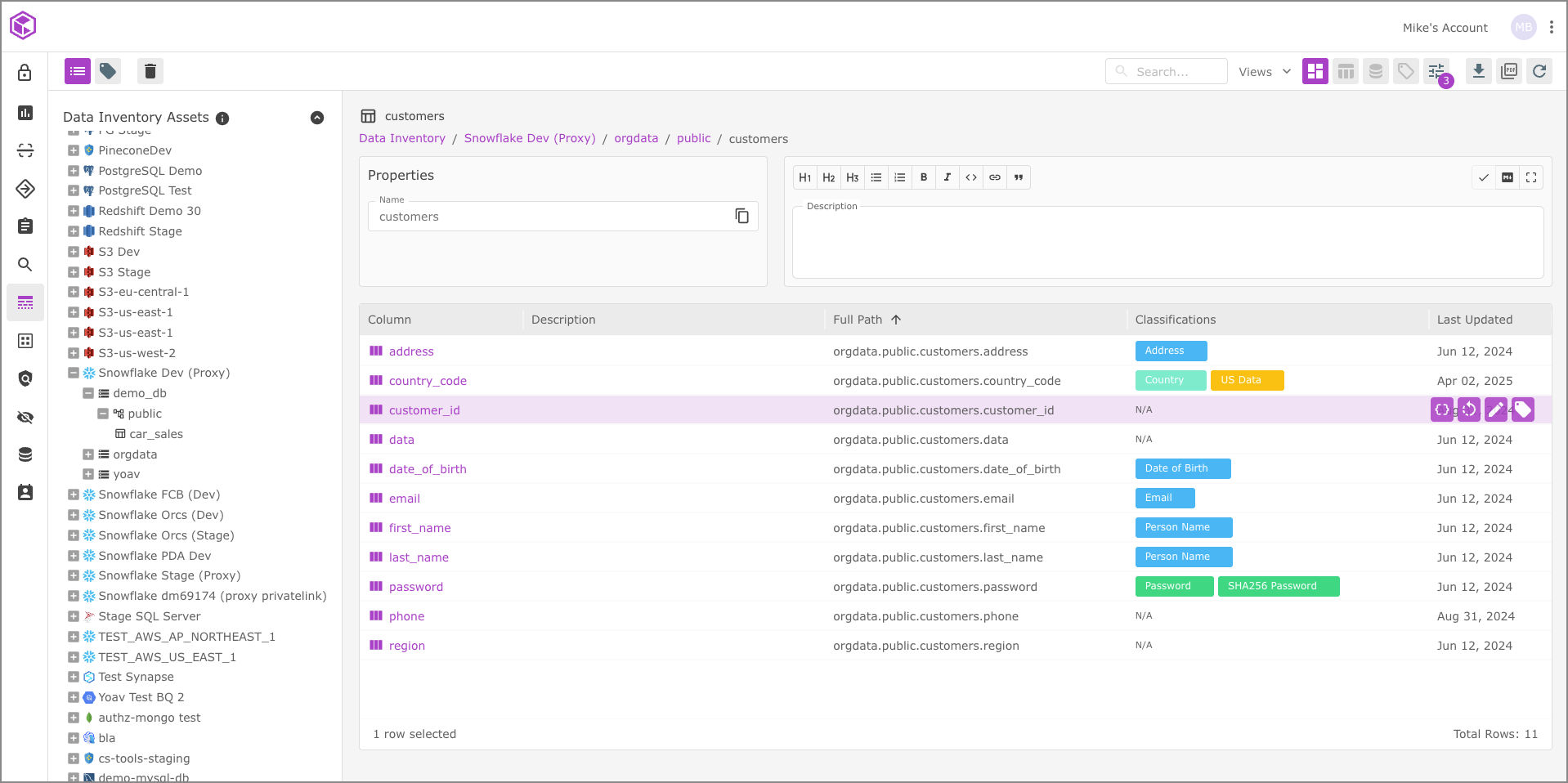
Task: Expand the PostgreSQL Demo tree node
Action: pos(74,171)
